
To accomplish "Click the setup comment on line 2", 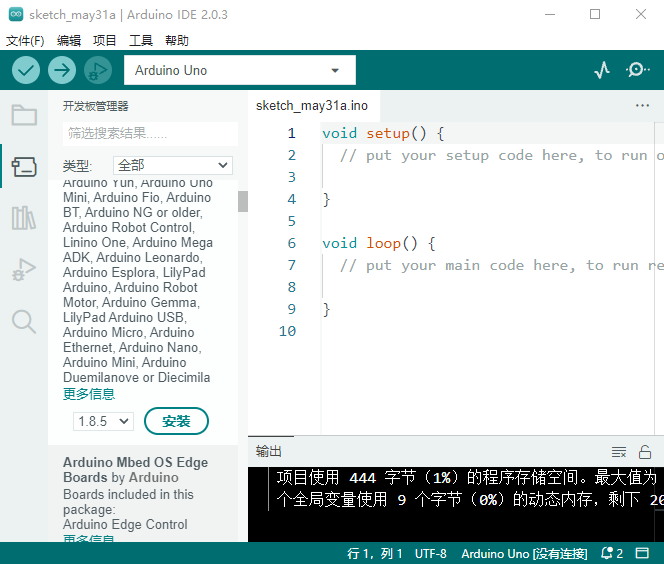I will point(502,155).
